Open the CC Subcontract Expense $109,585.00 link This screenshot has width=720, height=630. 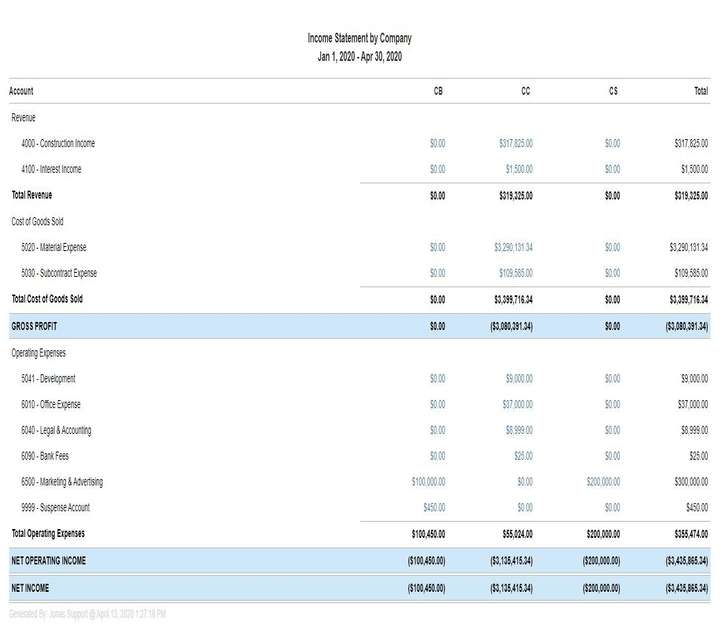[515, 273]
